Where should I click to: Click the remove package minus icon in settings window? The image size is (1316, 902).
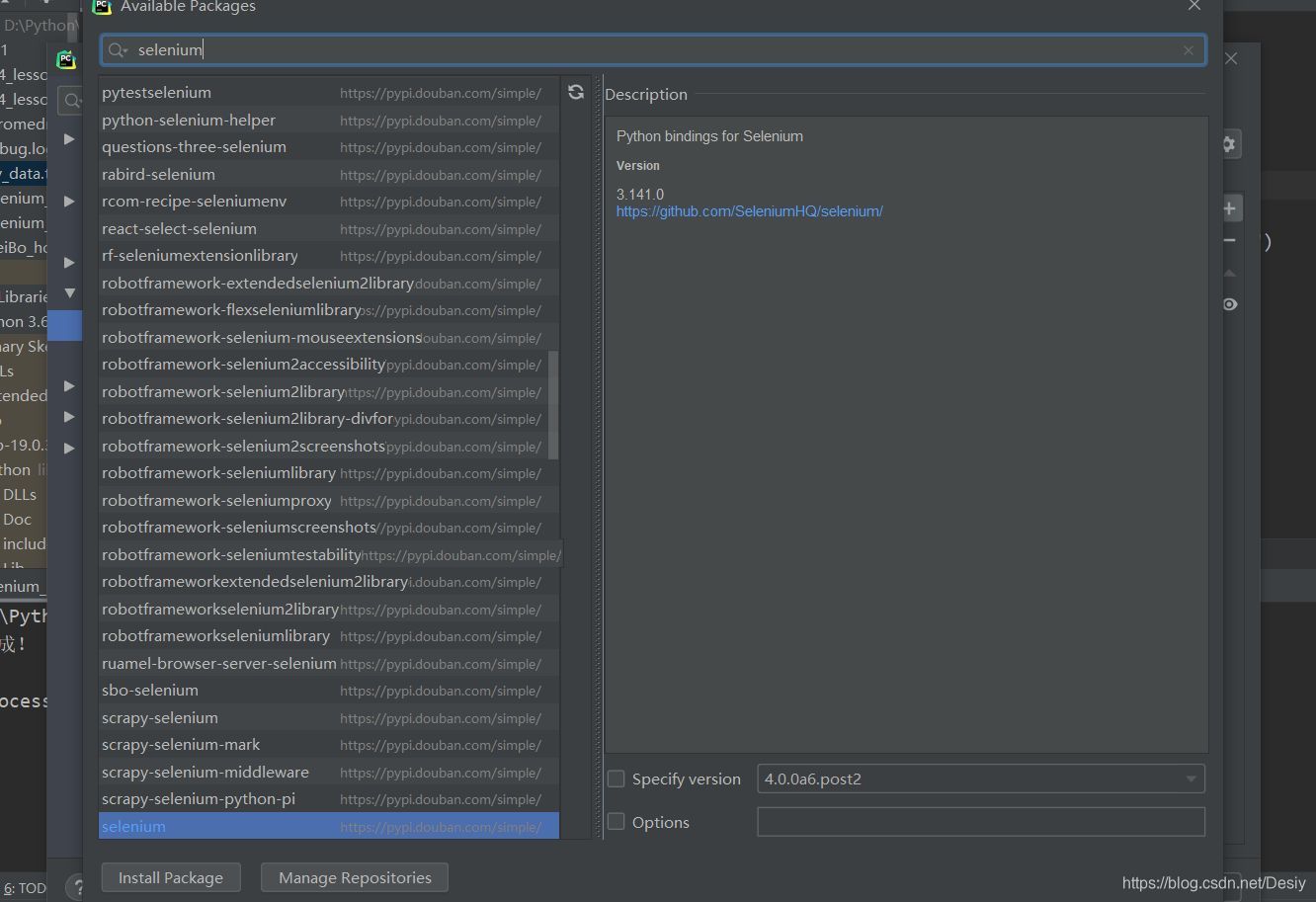1230,240
